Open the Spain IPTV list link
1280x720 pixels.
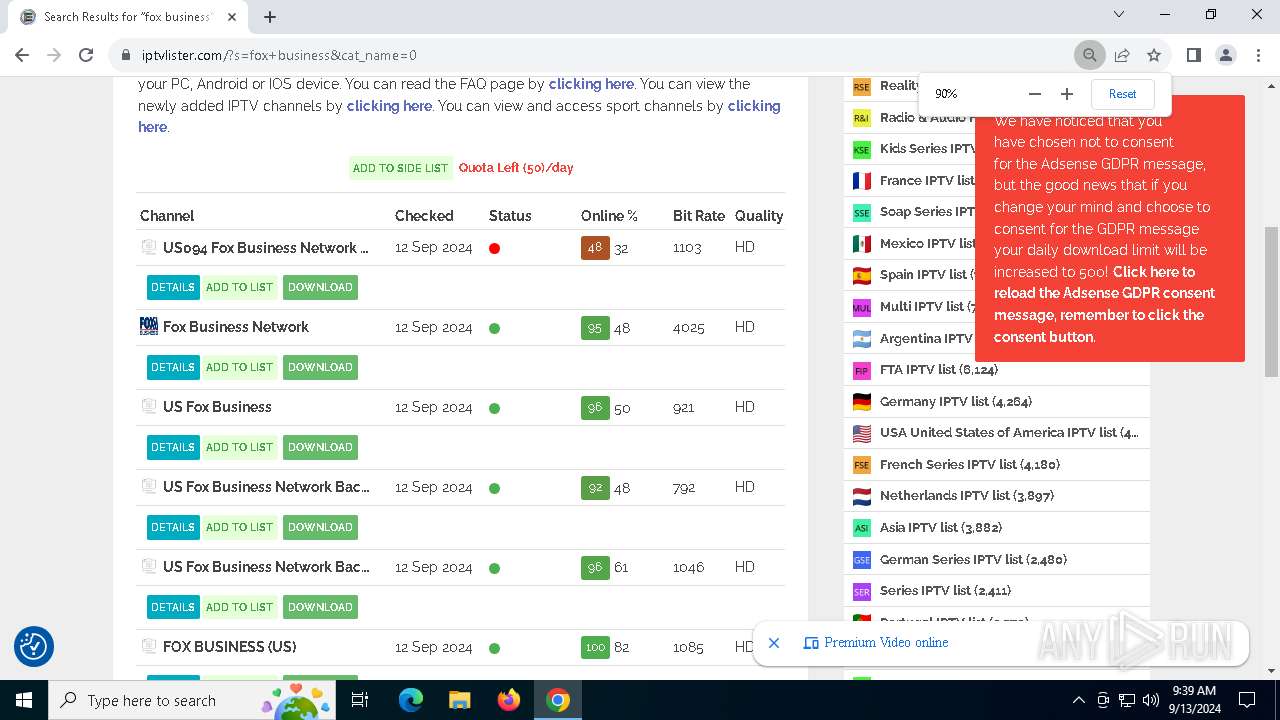point(925,274)
